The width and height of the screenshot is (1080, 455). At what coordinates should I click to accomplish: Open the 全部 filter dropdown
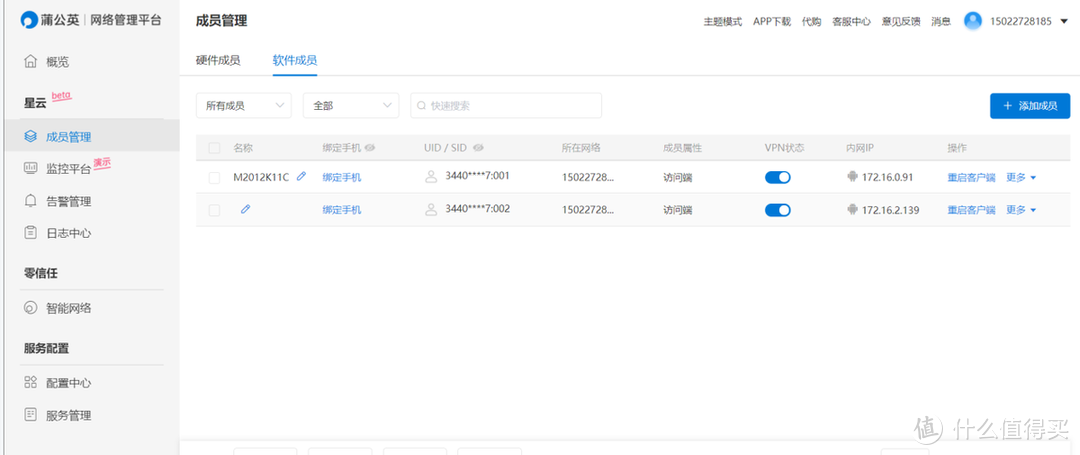351,105
